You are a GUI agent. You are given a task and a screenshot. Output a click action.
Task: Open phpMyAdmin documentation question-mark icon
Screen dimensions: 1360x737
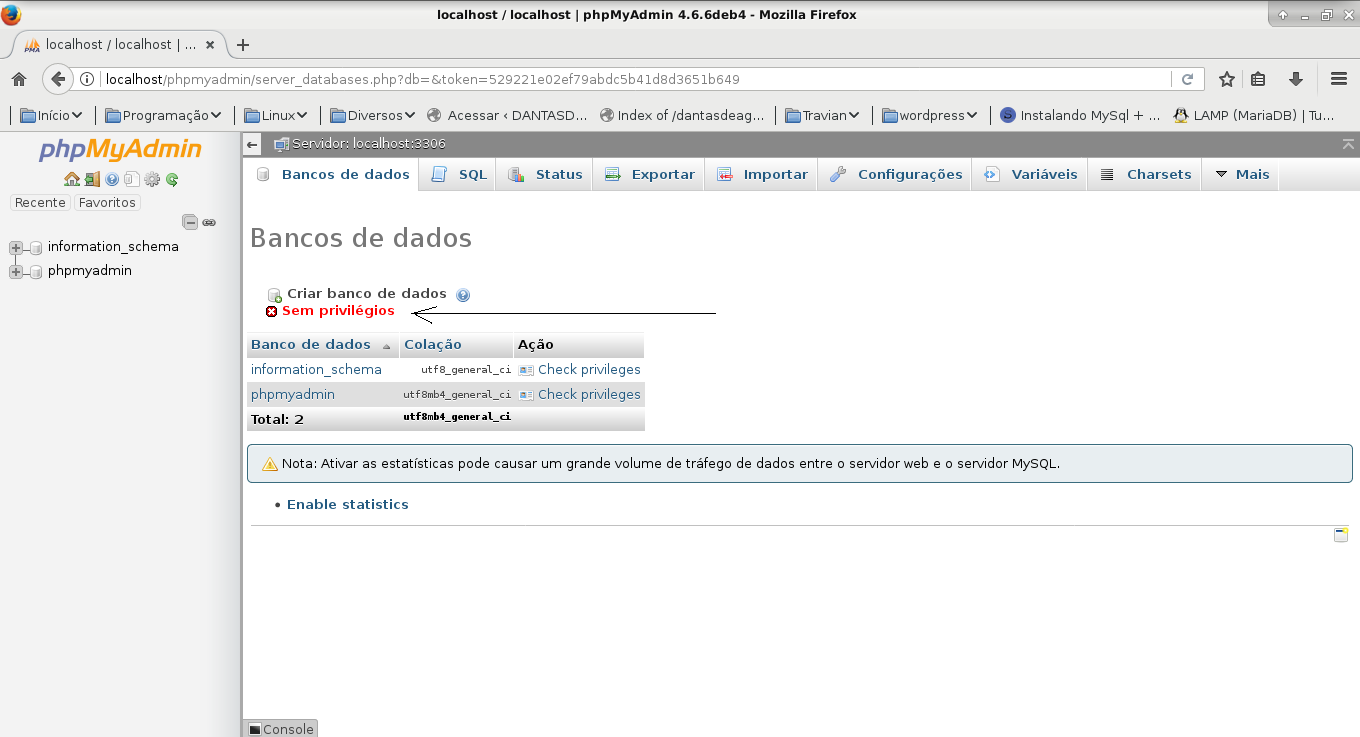pos(112,179)
